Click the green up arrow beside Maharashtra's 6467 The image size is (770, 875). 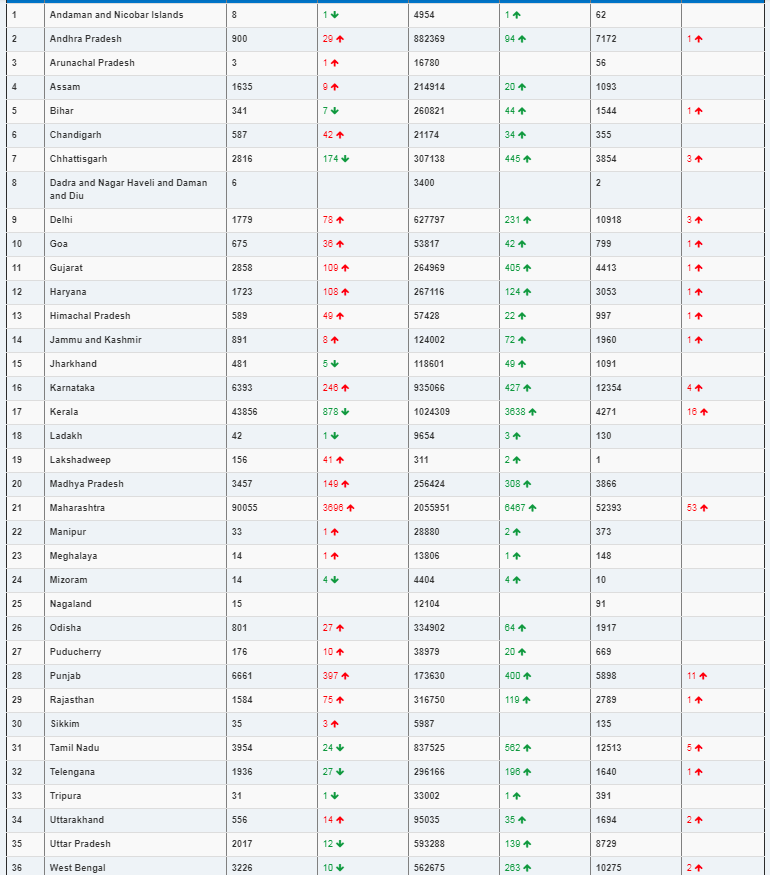(532, 508)
